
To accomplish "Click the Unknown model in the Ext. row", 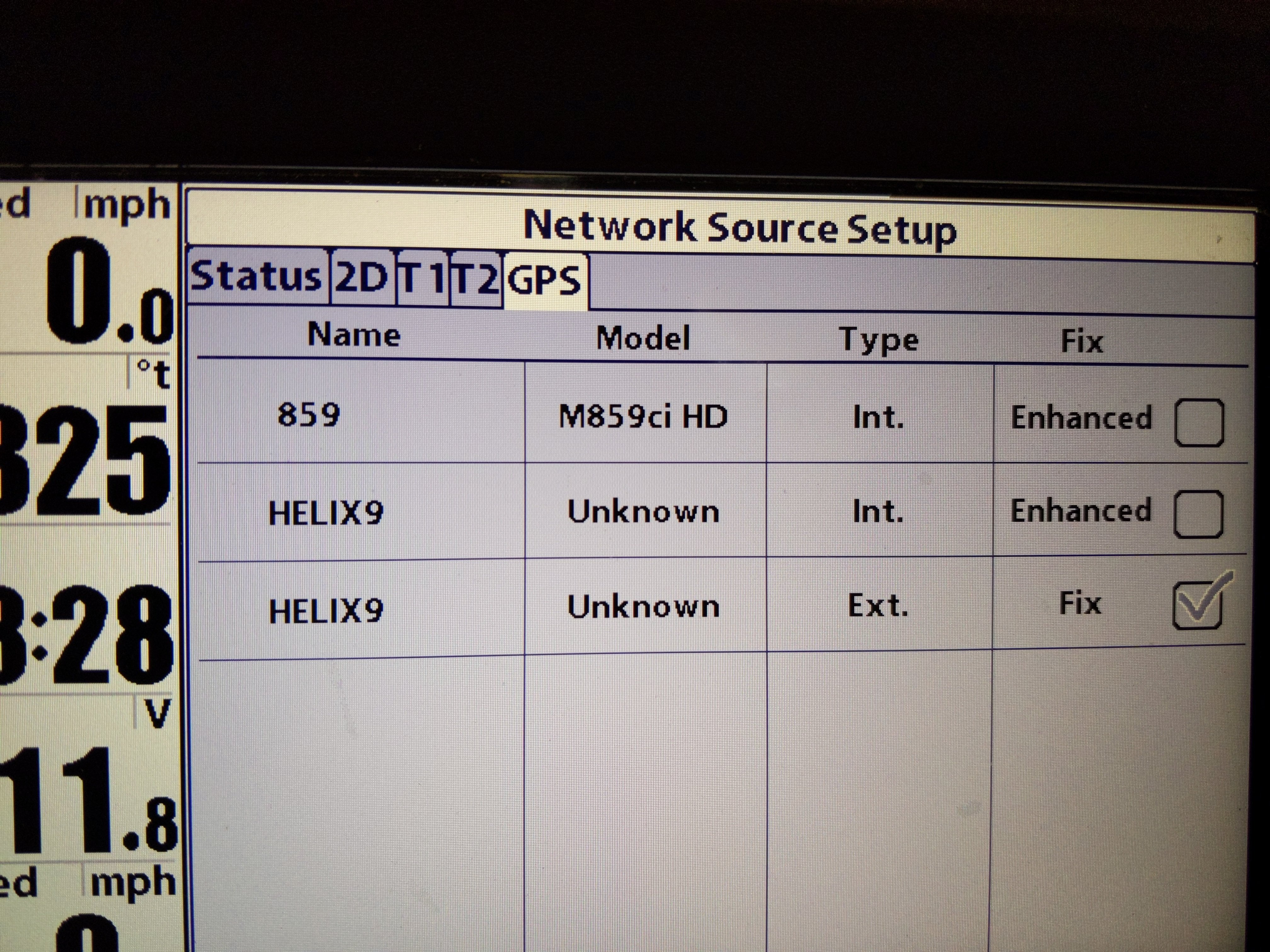I will tap(643, 606).
